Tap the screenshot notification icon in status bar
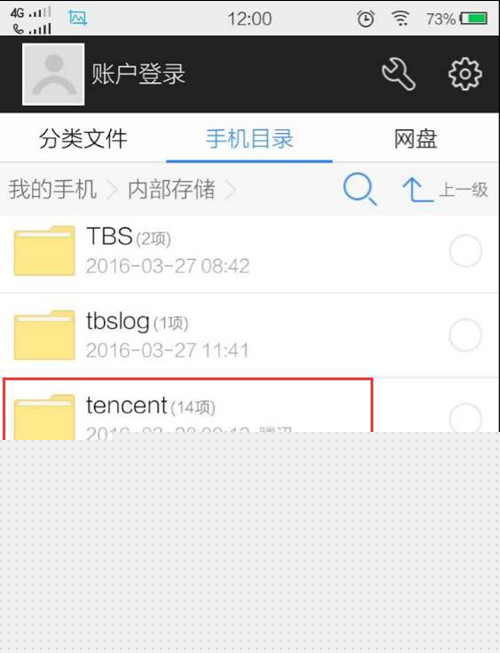Image resolution: width=500 pixels, height=653 pixels. pyautogui.click(x=78, y=18)
